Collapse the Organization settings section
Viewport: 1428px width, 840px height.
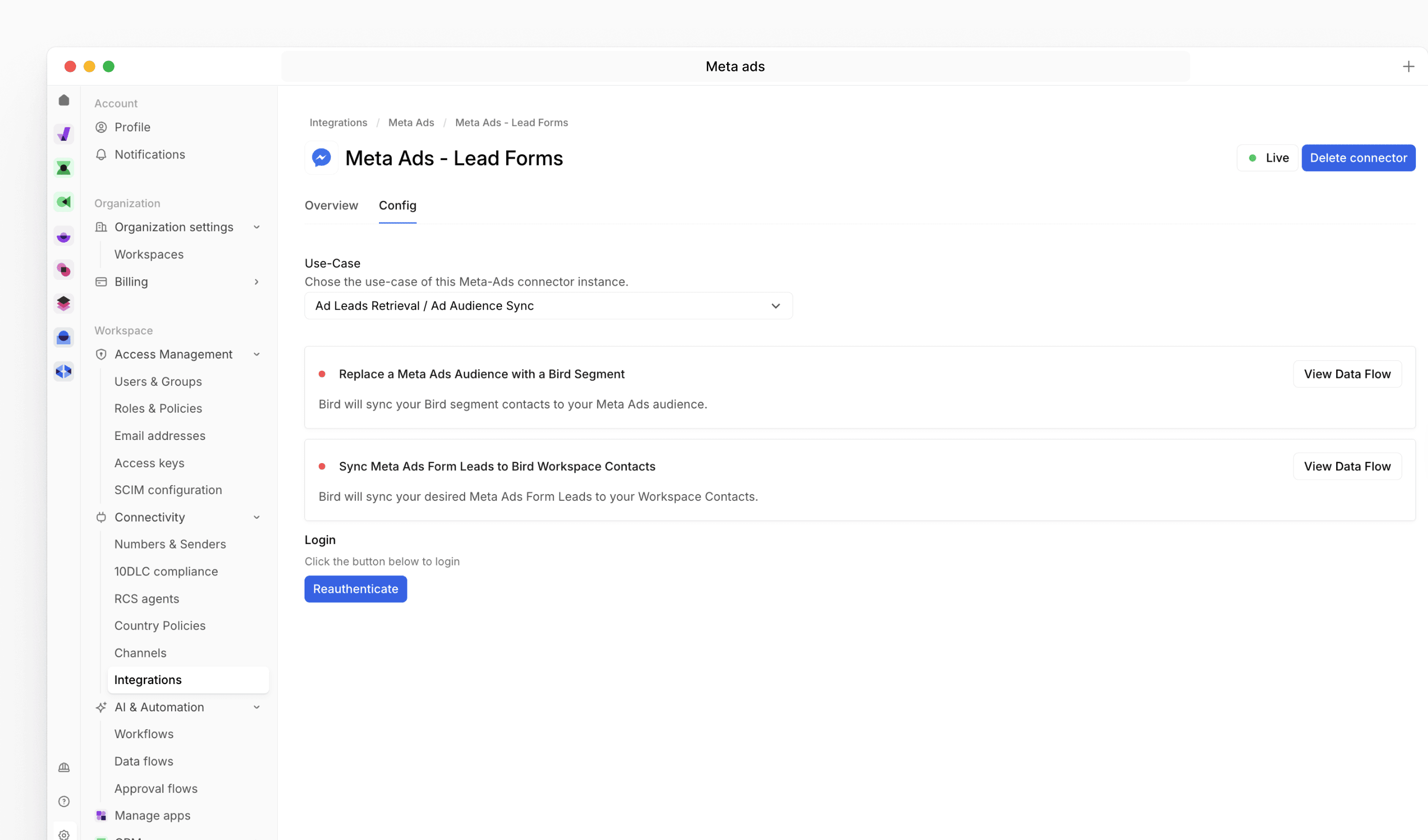point(257,227)
